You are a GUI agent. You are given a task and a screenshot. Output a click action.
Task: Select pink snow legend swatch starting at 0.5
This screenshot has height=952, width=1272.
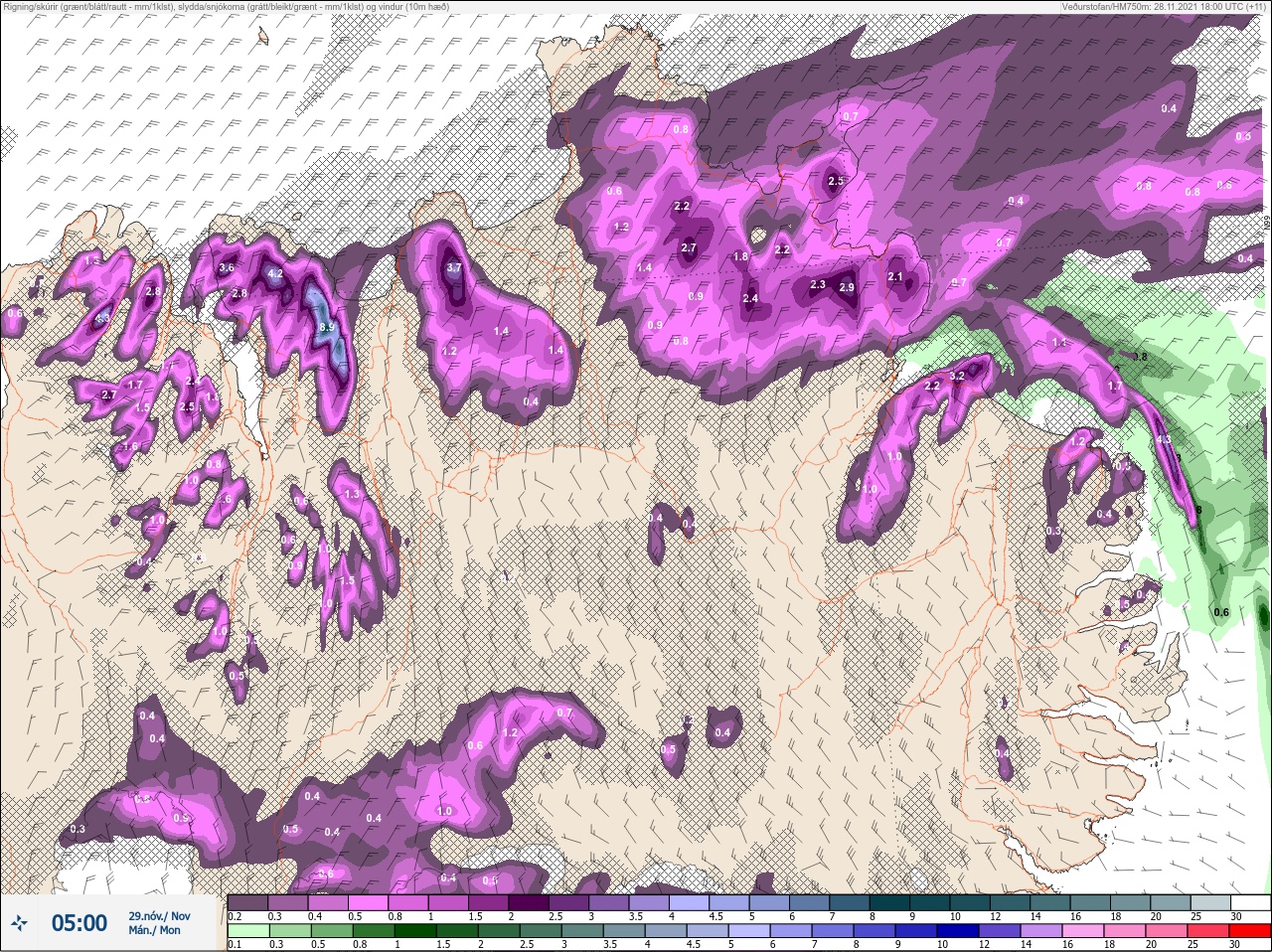click(370, 902)
